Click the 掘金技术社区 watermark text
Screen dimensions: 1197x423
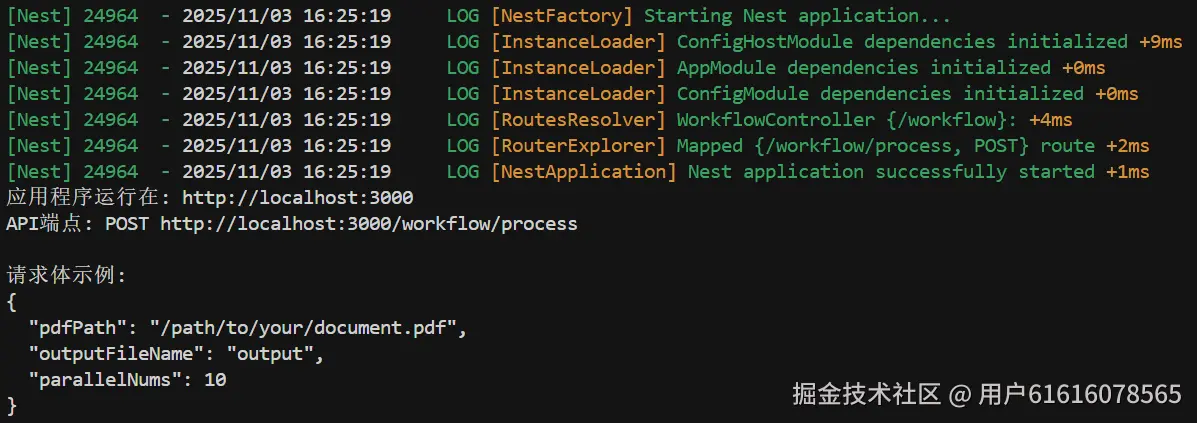click(x=866, y=395)
